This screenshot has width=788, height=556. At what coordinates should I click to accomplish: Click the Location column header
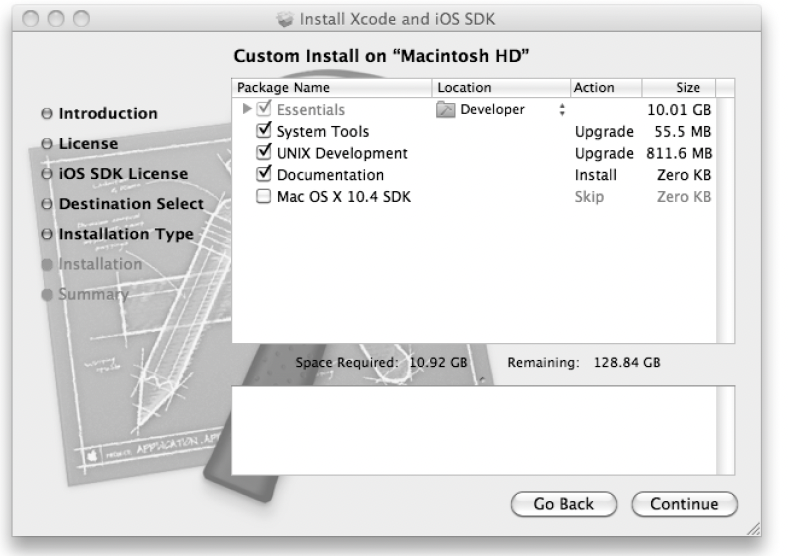[501, 87]
